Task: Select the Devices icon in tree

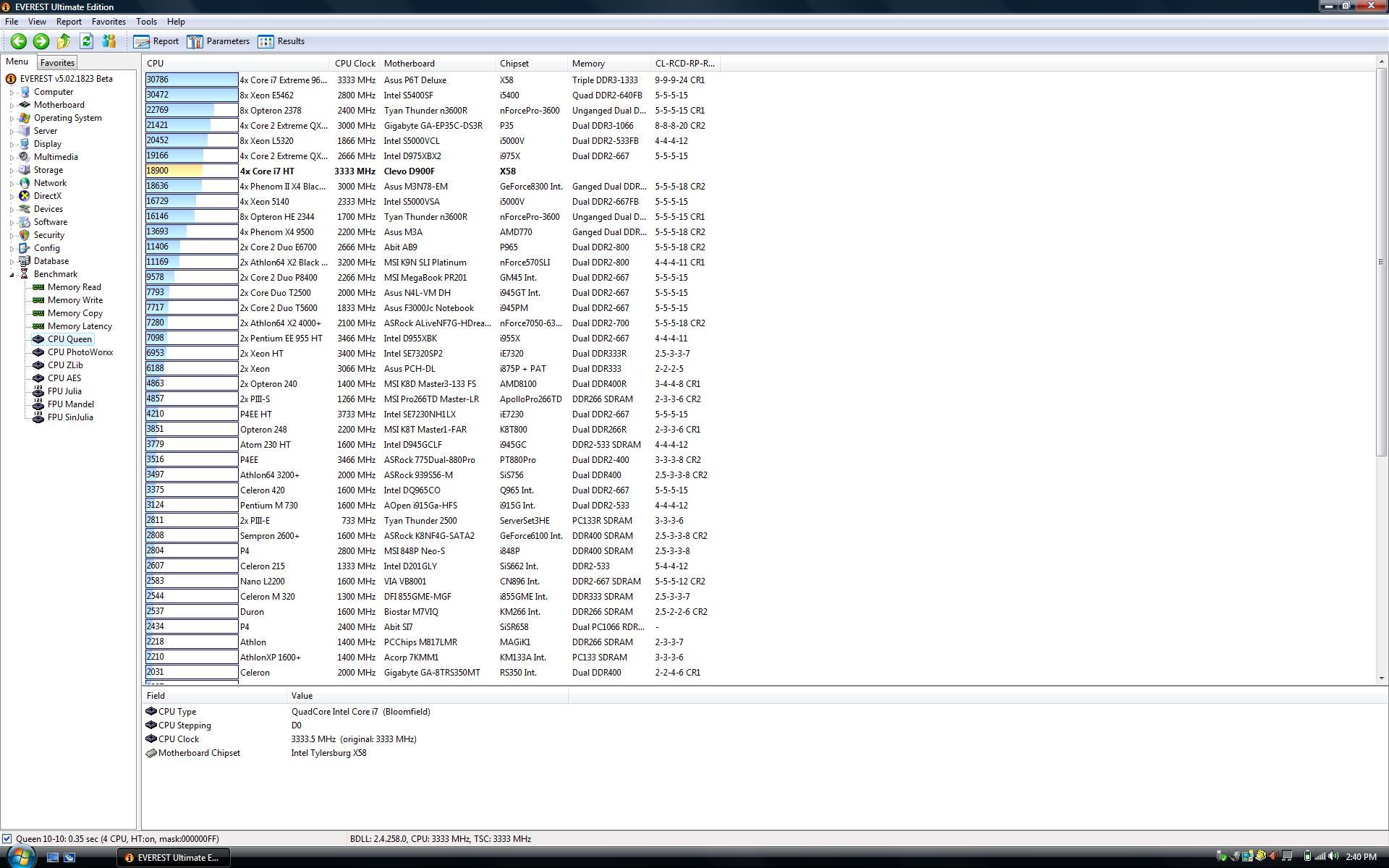Action: (x=25, y=209)
